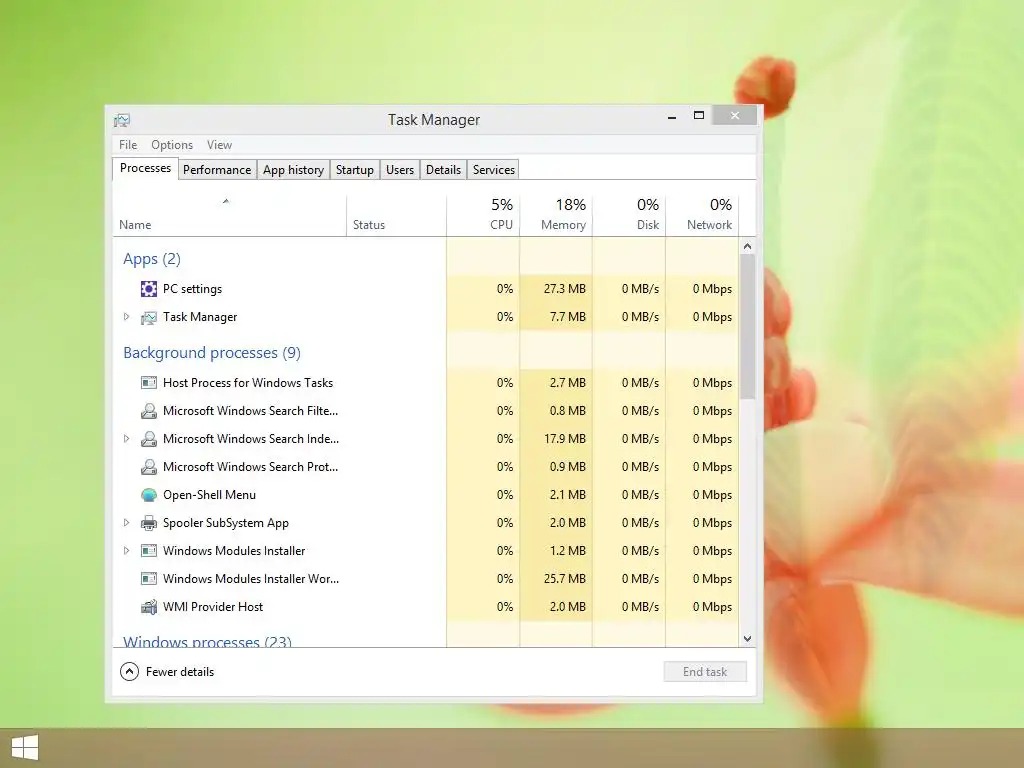This screenshot has height=768, width=1024.
Task: Switch to the App history tab
Action: [x=293, y=170]
